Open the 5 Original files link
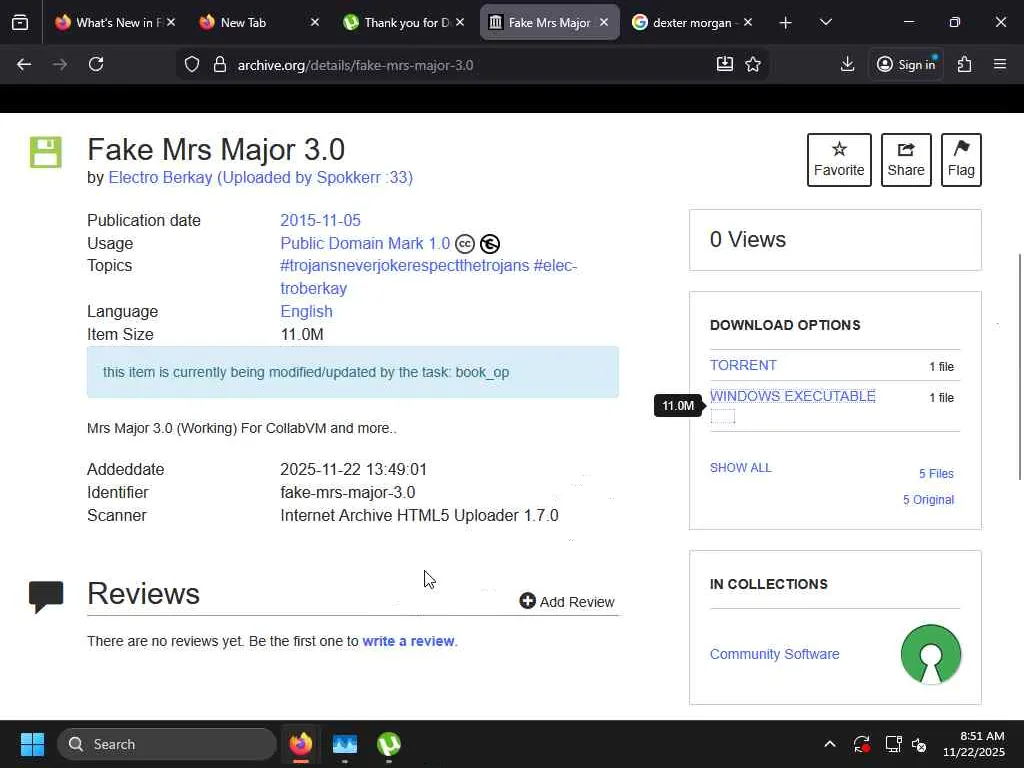Viewport: 1024px width, 768px height. tap(929, 500)
